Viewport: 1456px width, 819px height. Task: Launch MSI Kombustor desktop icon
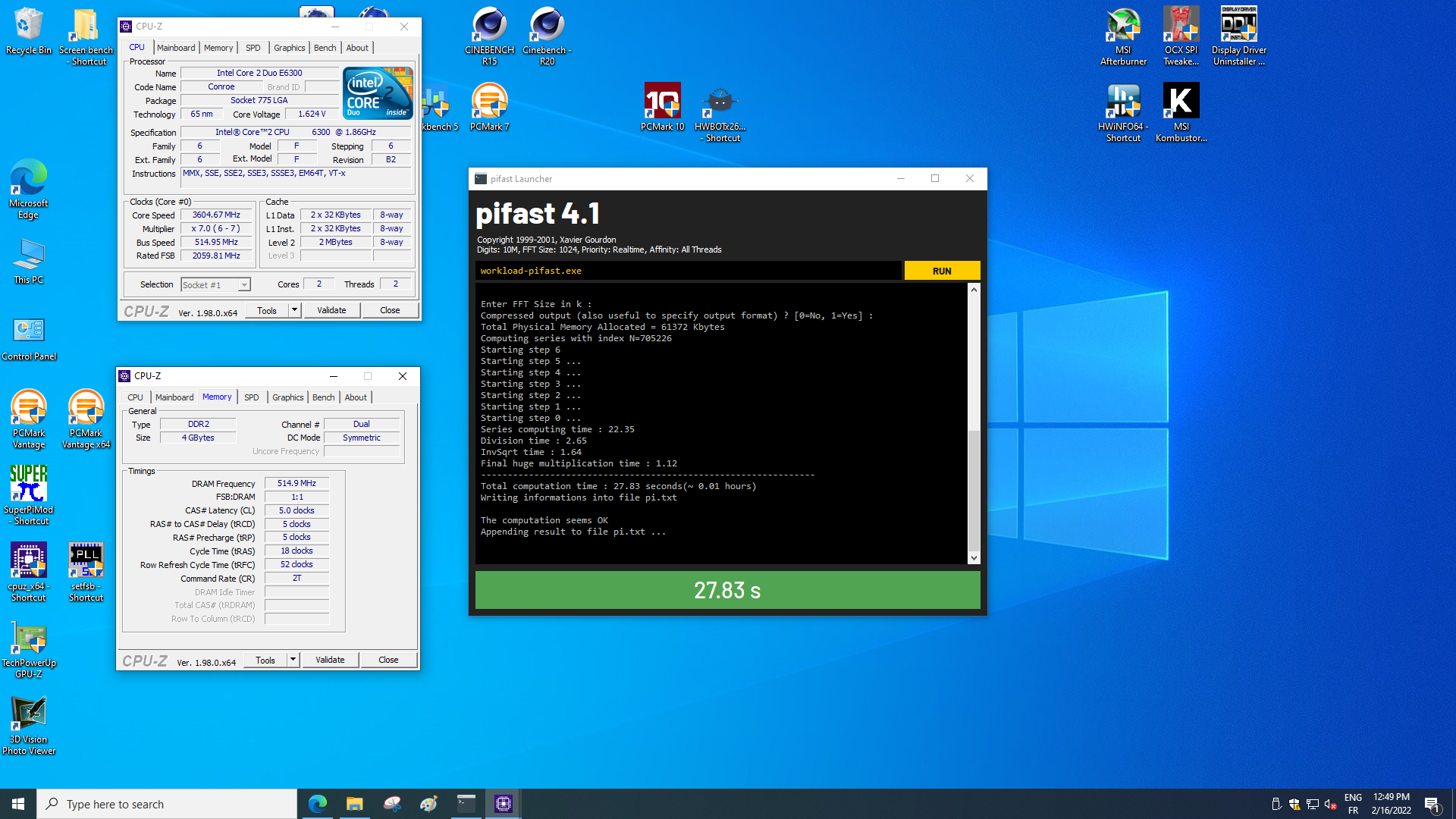1181,112
